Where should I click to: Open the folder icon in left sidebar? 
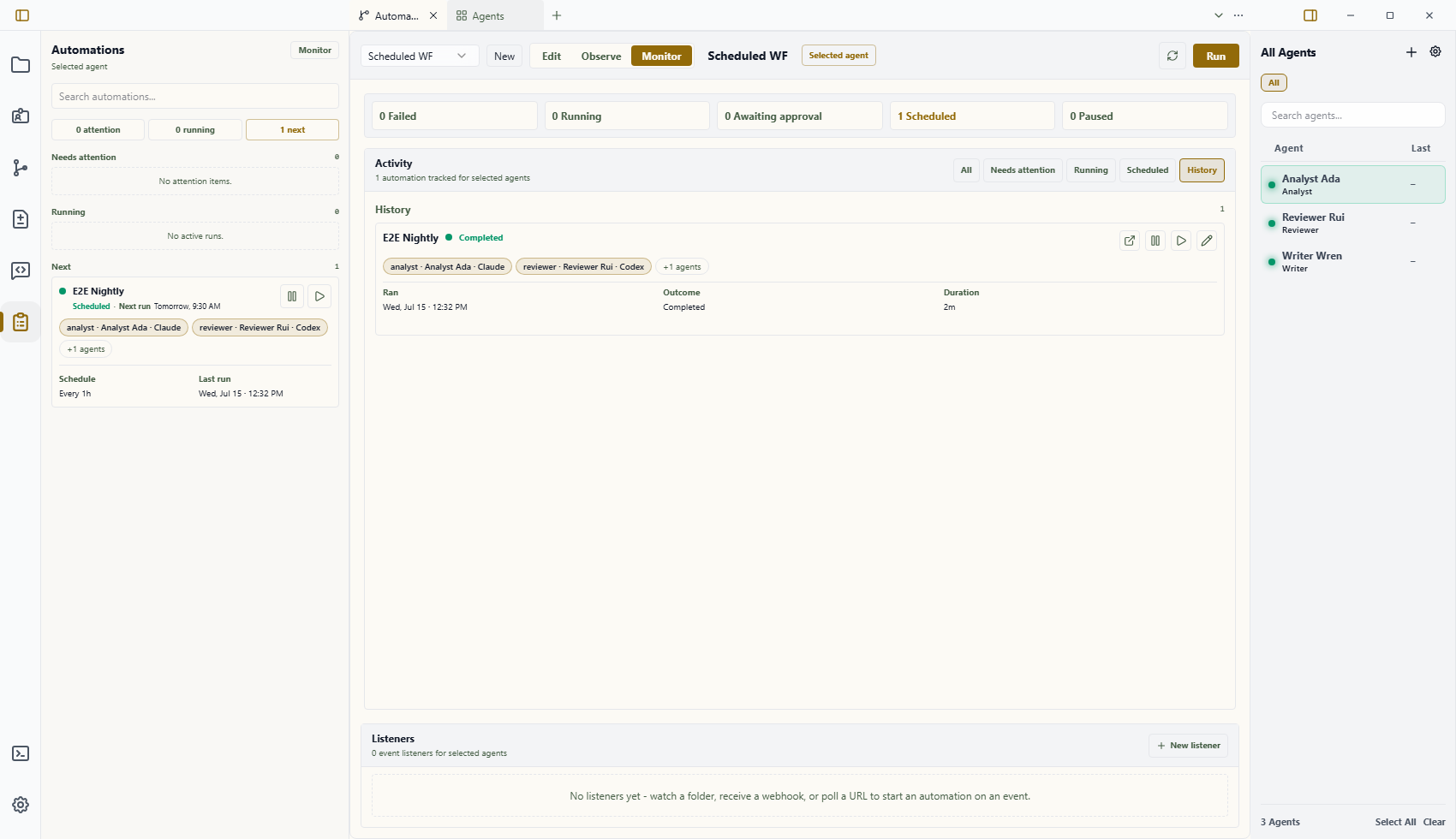coord(21,65)
